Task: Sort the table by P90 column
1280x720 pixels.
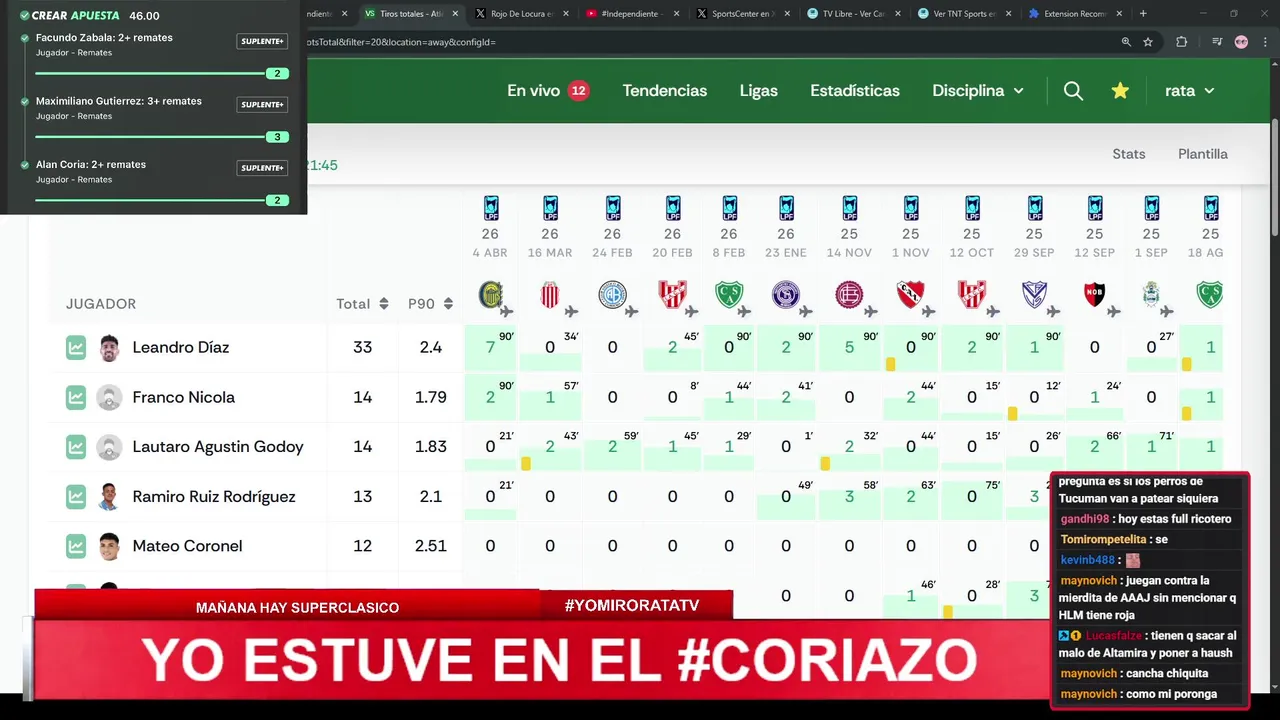Action: click(x=431, y=304)
